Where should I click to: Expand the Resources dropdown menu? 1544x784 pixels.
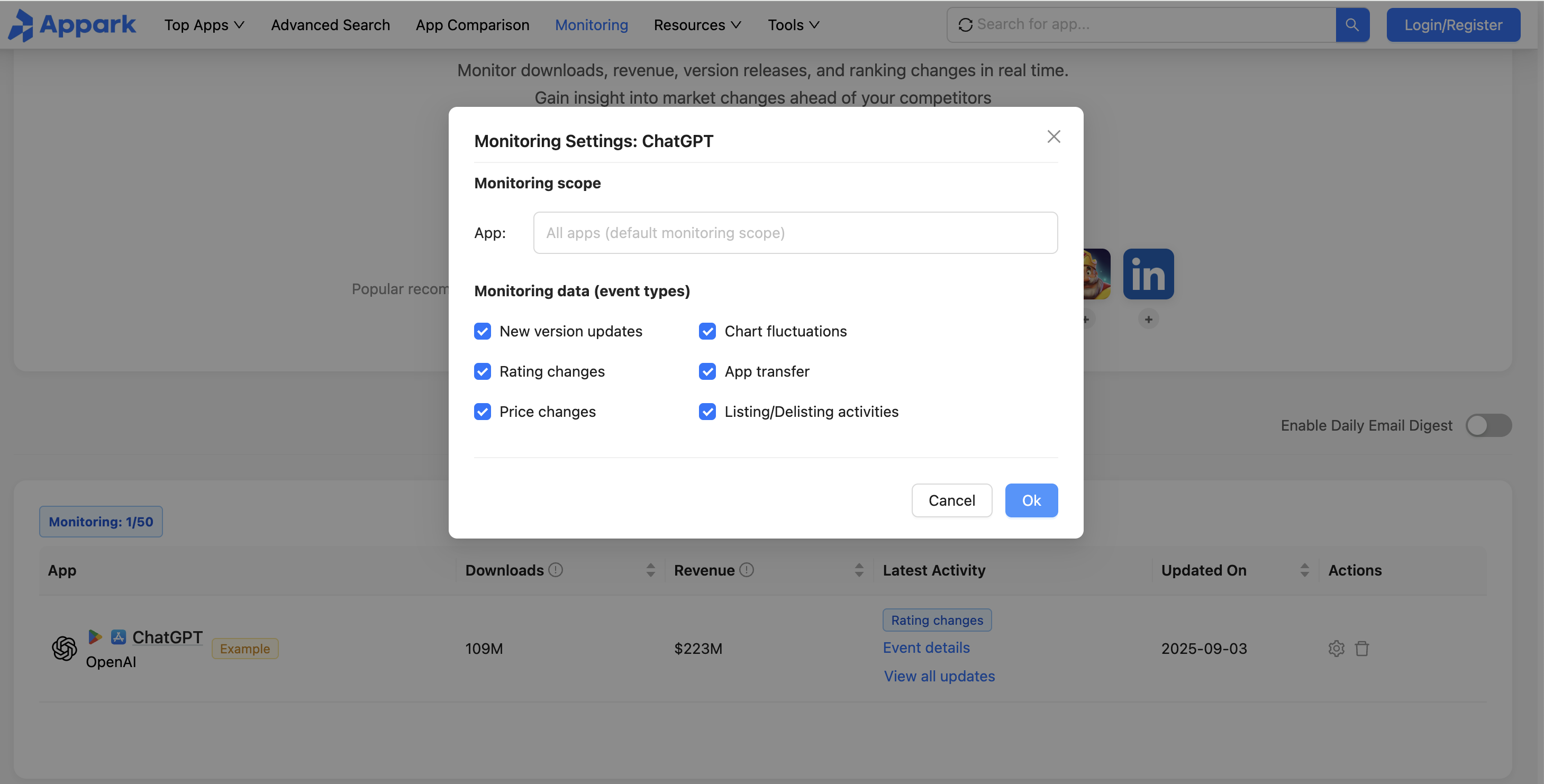697,24
